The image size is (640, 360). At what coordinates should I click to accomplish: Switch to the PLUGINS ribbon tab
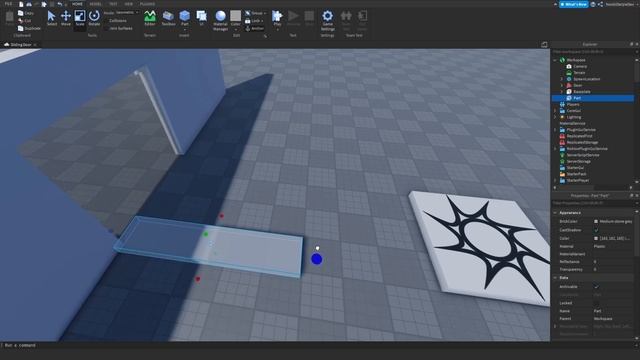147,4
